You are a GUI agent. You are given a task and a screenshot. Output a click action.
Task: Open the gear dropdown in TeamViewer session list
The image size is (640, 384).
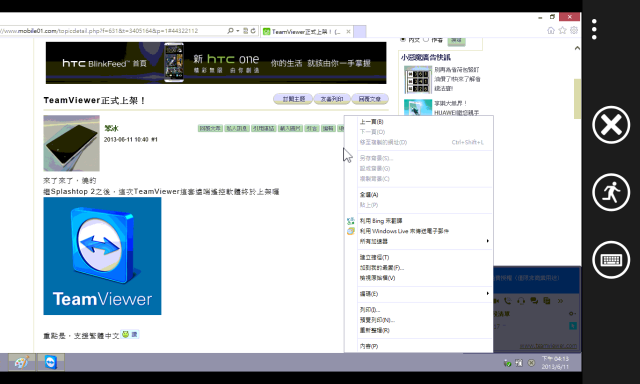pos(572,314)
